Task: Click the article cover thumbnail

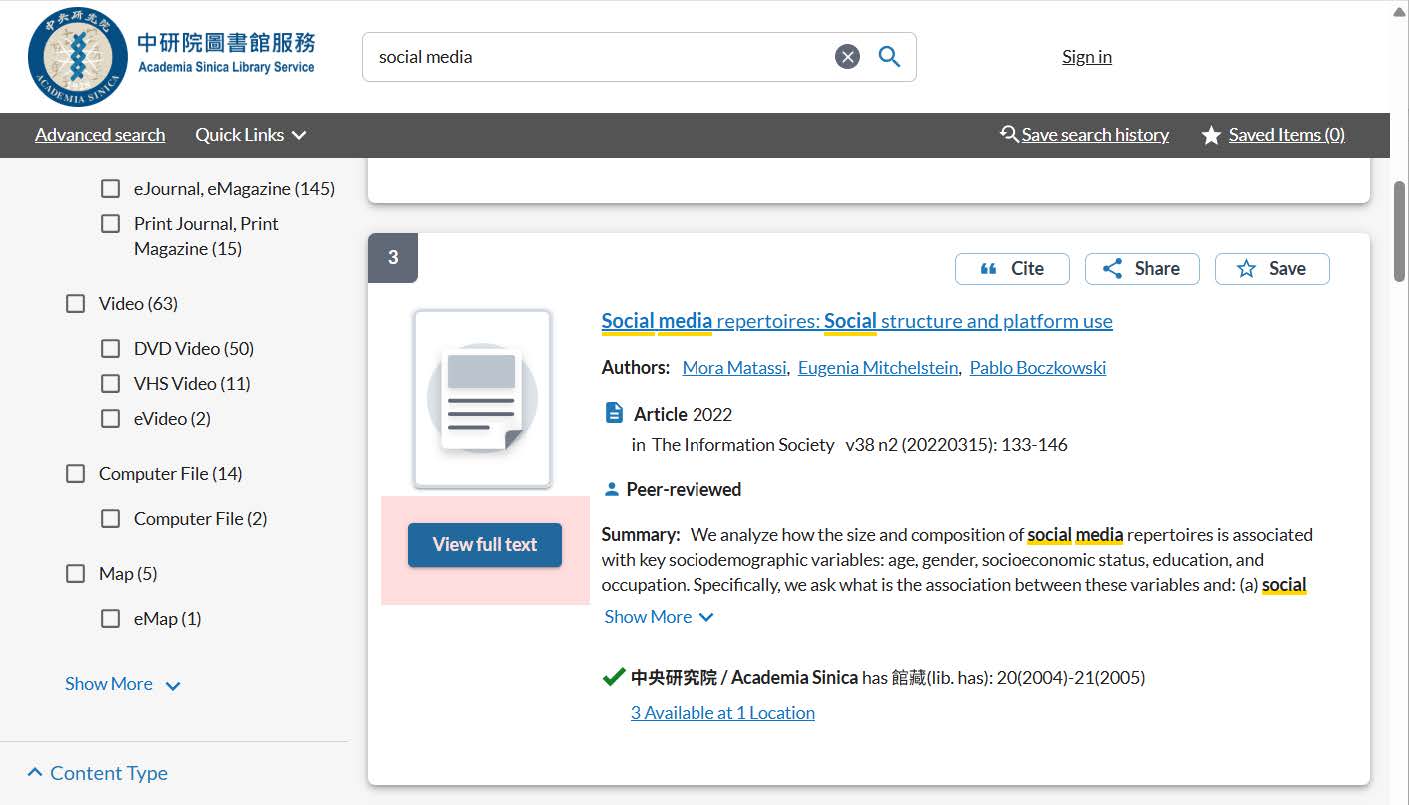Action: (482, 399)
